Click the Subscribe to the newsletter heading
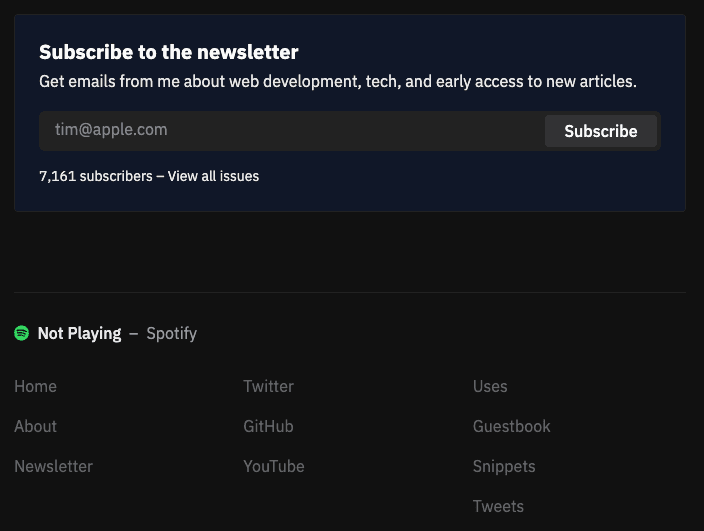The width and height of the screenshot is (704, 531). (x=169, y=52)
